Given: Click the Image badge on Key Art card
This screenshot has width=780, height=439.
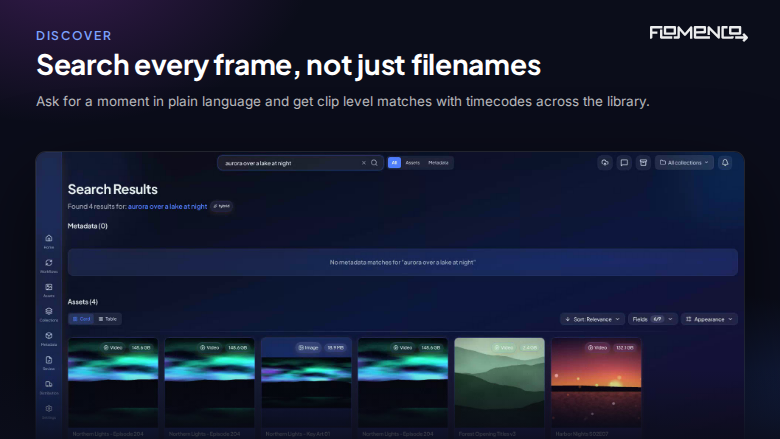Looking at the screenshot, I should pyautogui.click(x=308, y=348).
